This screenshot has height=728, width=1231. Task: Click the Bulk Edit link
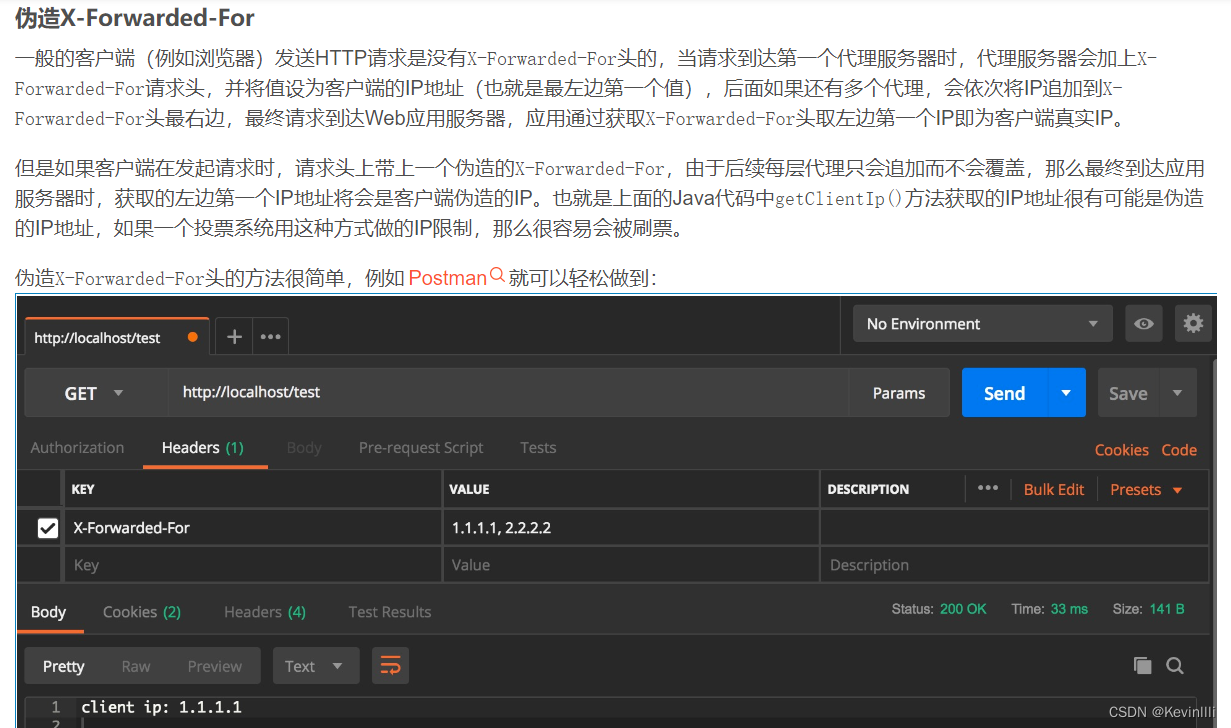point(1054,489)
